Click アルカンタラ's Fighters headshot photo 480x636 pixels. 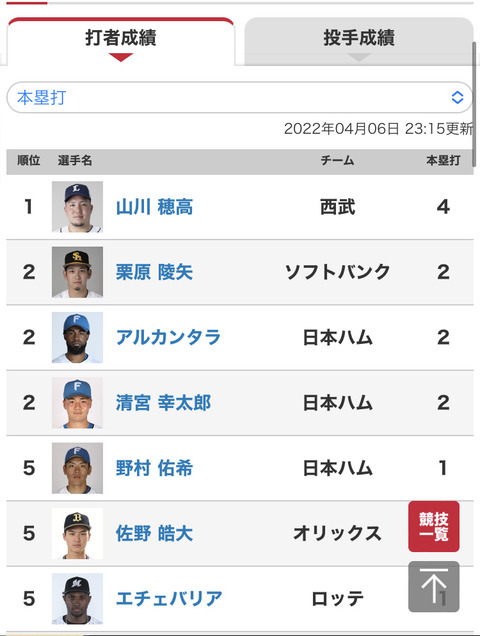[x=77, y=337]
